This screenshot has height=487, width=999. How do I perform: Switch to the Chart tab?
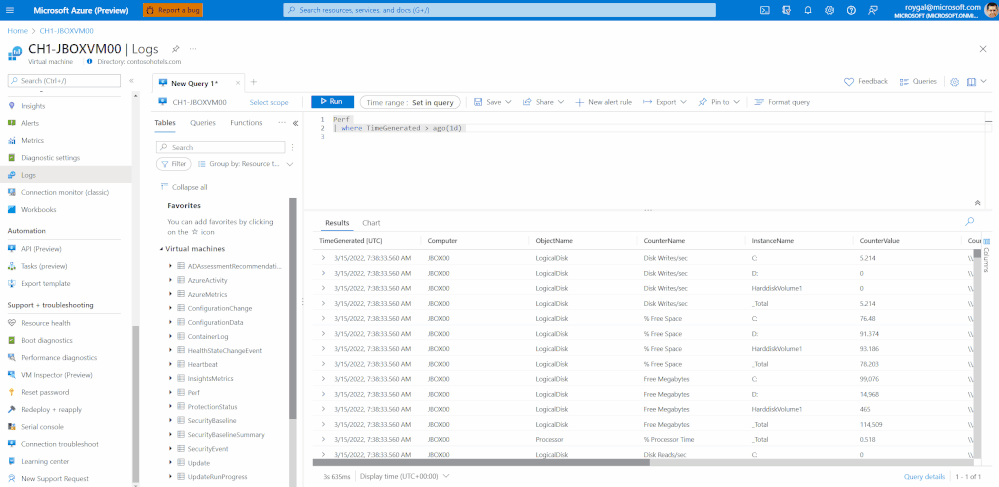click(x=371, y=222)
